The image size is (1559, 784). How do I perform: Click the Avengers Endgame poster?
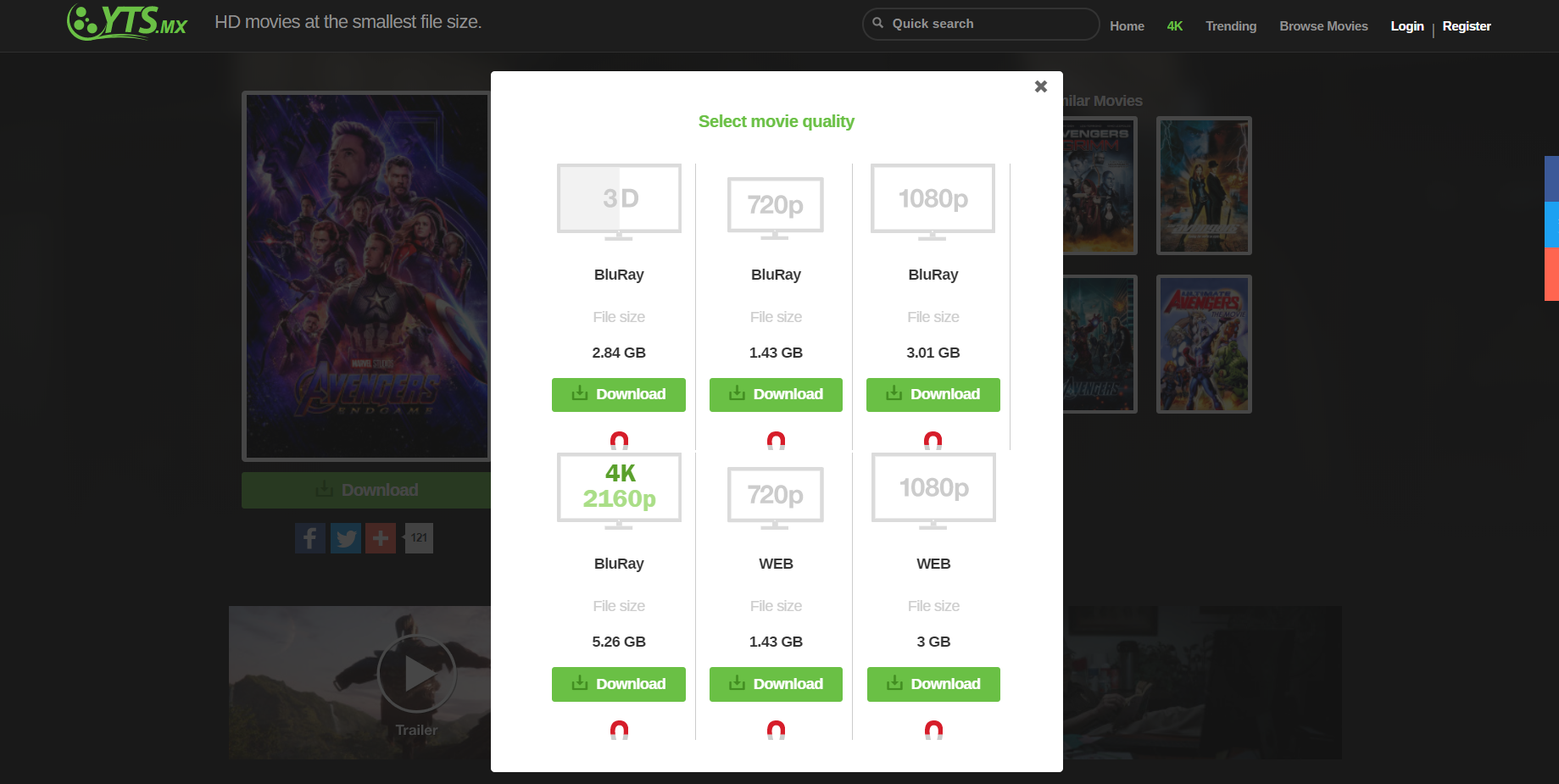pos(366,276)
